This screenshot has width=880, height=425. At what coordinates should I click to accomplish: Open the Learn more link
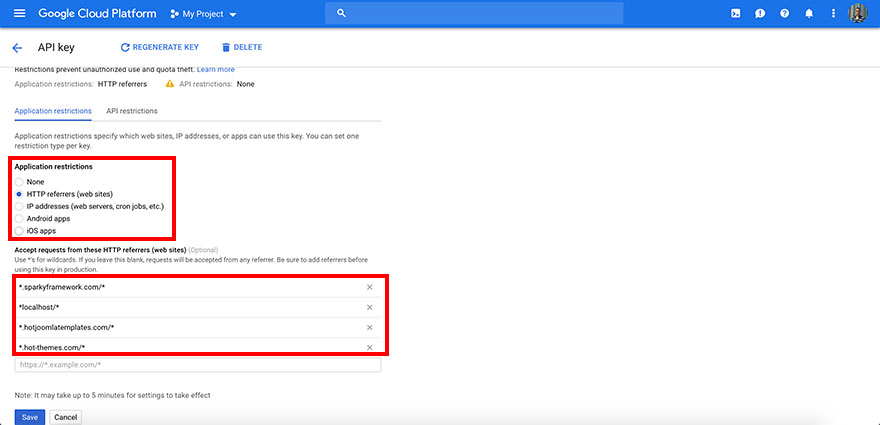click(216, 70)
